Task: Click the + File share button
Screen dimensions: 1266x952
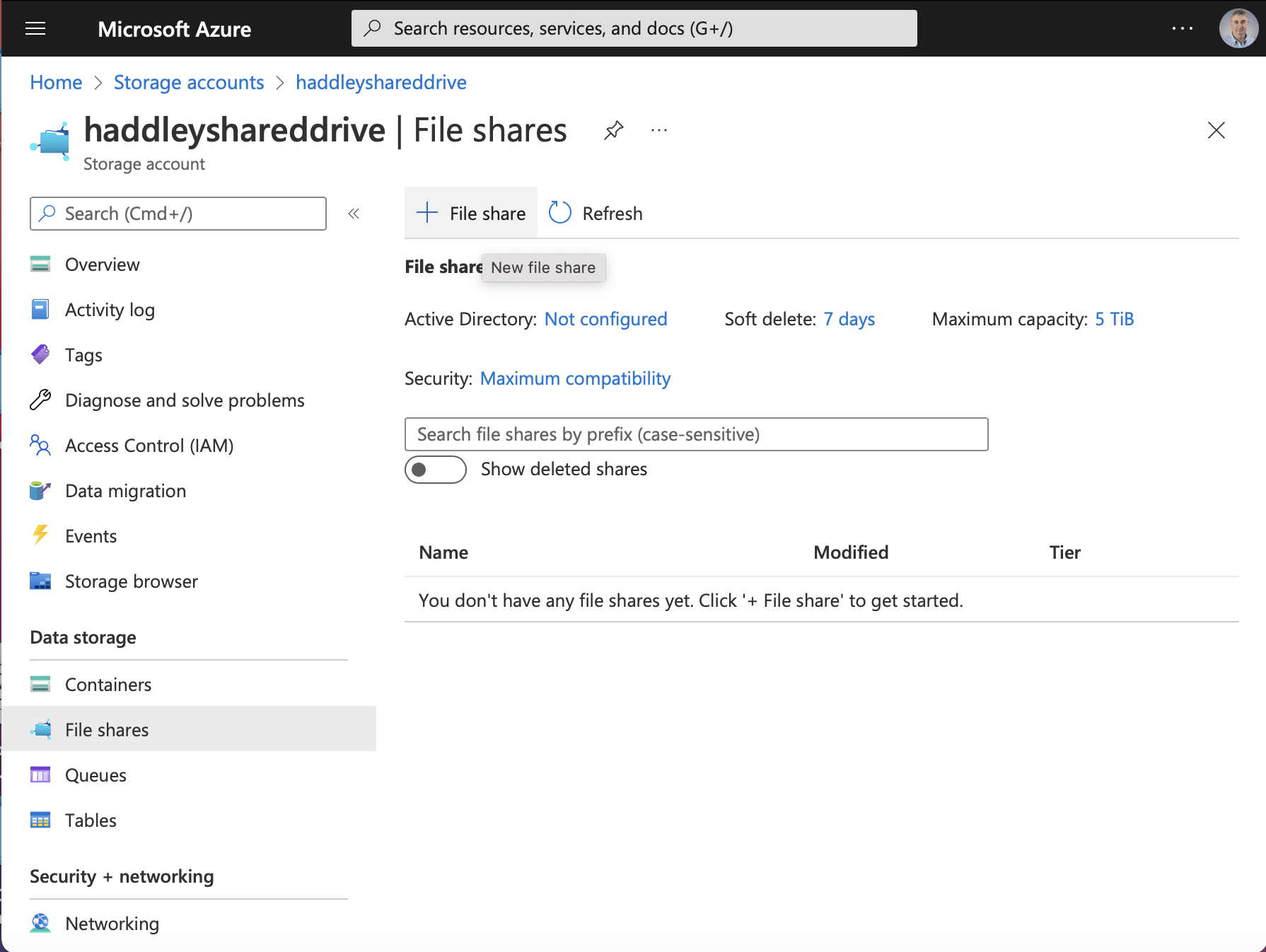Action: click(x=472, y=213)
